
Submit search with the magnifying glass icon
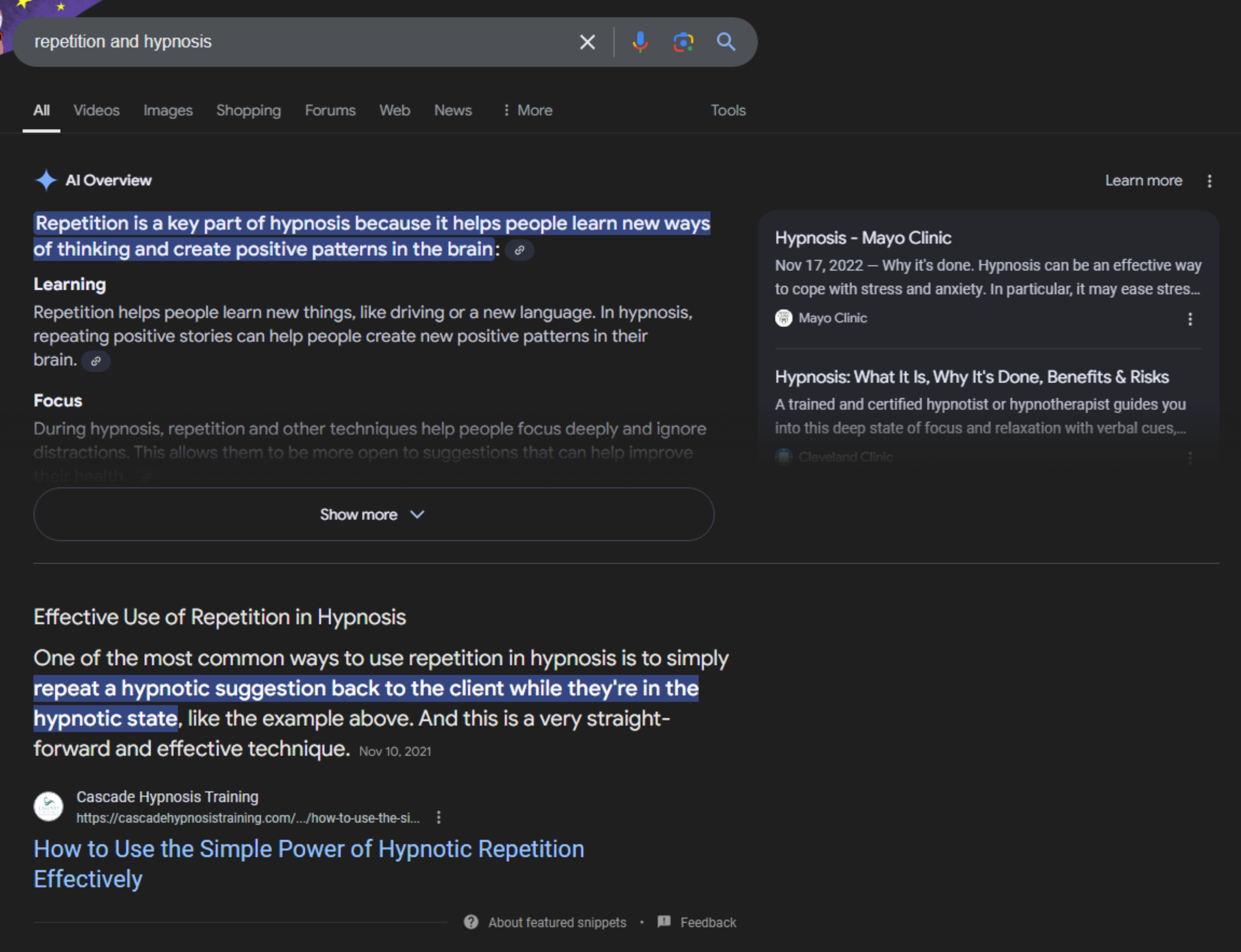pos(726,42)
